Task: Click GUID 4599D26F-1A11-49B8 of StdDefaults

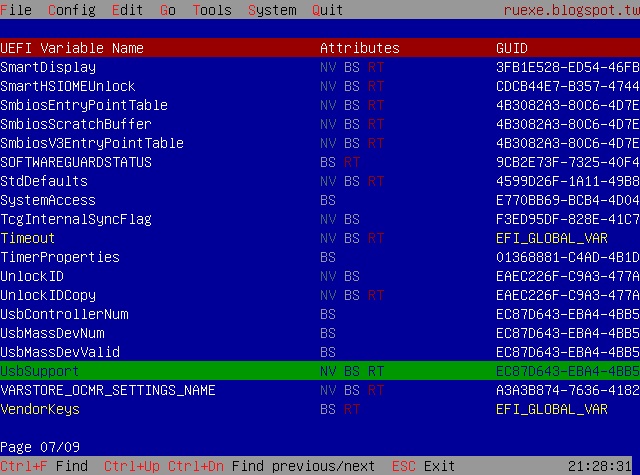Action: tap(568, 181)
